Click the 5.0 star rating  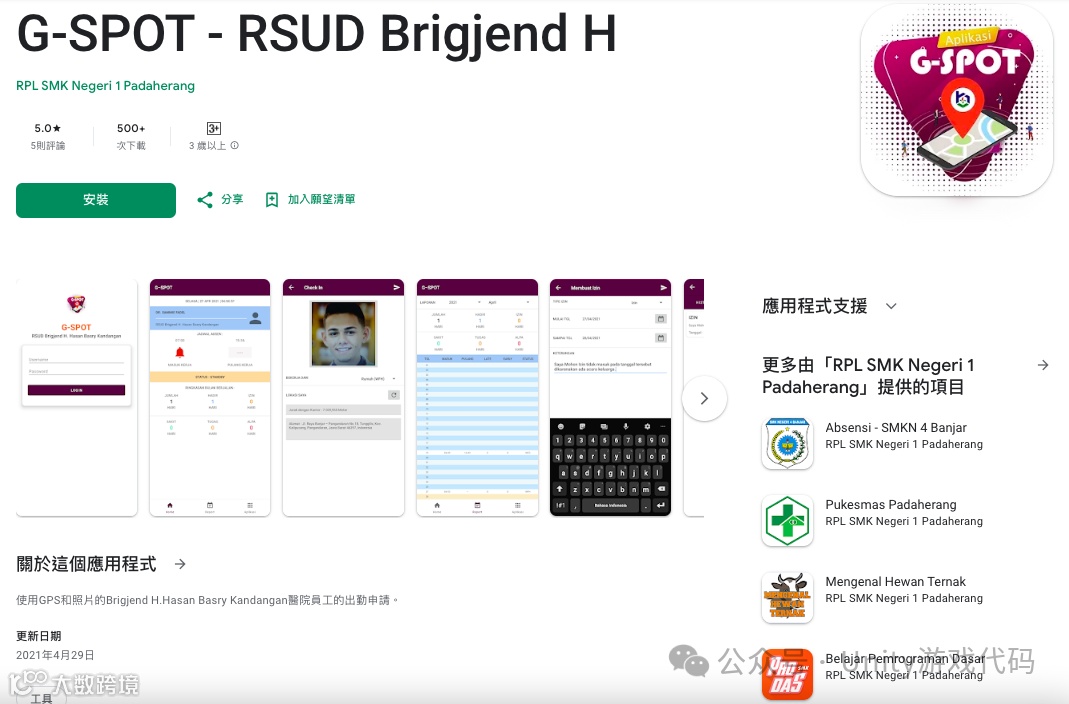tap(48, 128)
